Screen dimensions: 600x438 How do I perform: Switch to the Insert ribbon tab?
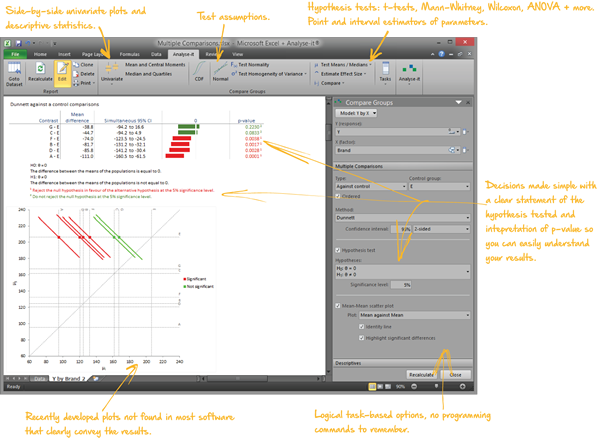pos(64,54)
